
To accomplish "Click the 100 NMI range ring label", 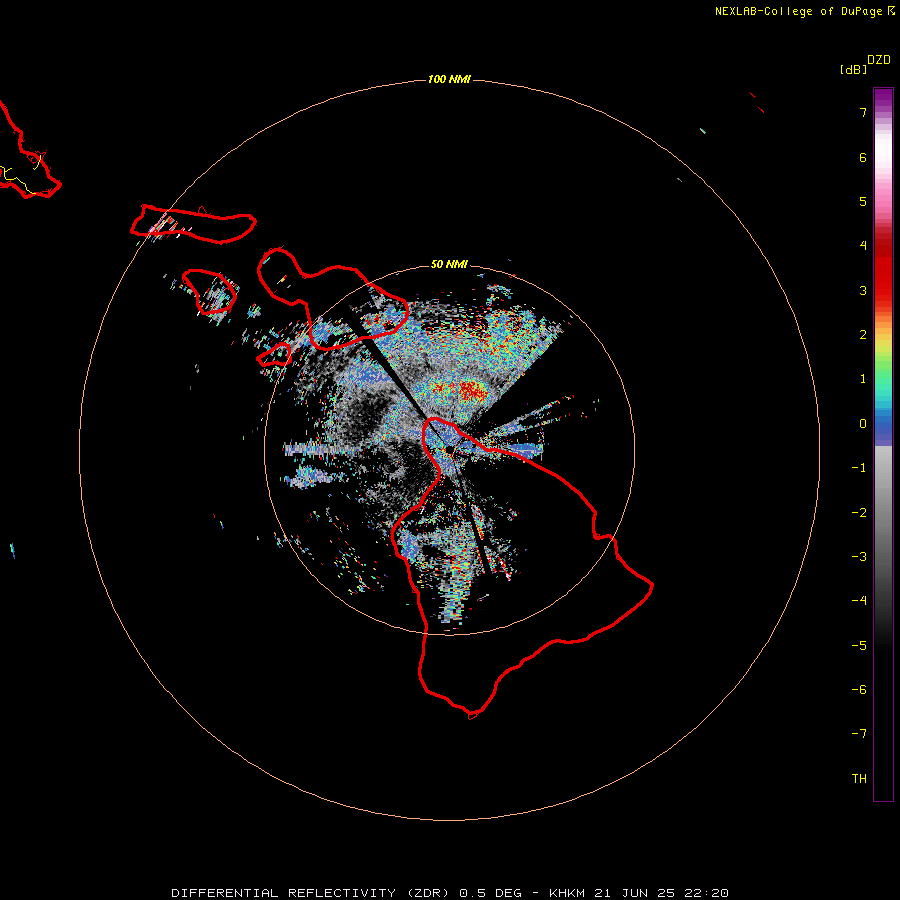I will (x=449, y=79).
